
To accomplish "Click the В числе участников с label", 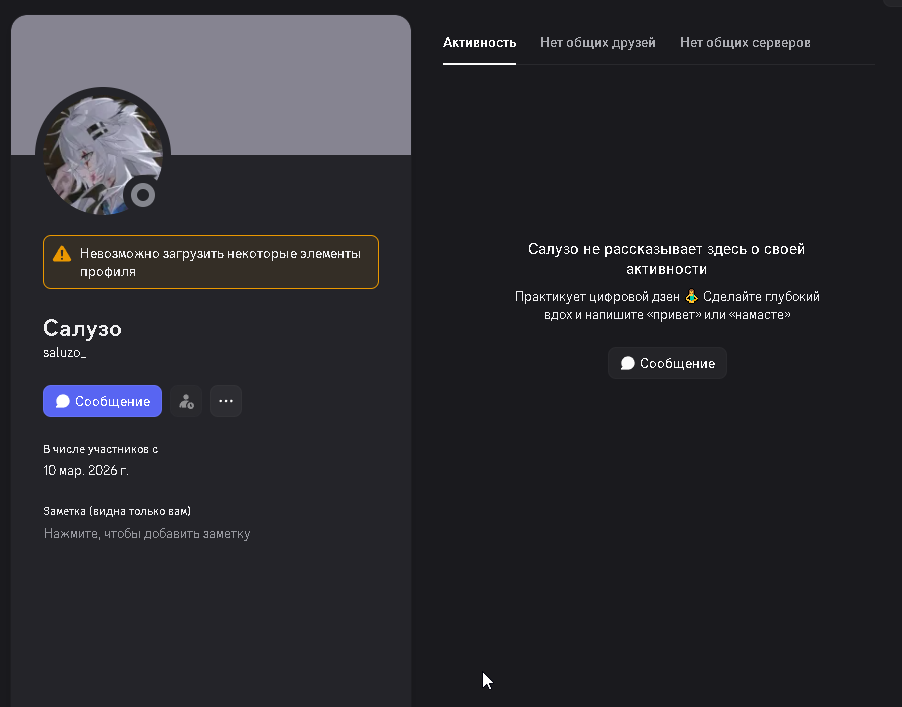I will (x=101, y=449).
